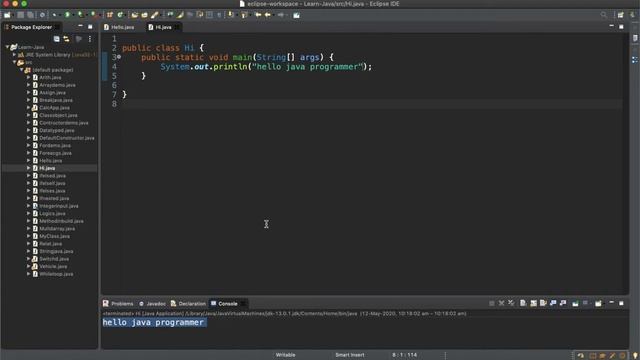640x360 pixels.
Task: Open the Problems tab
Action: pyautogui.click(x=118, y=304)
